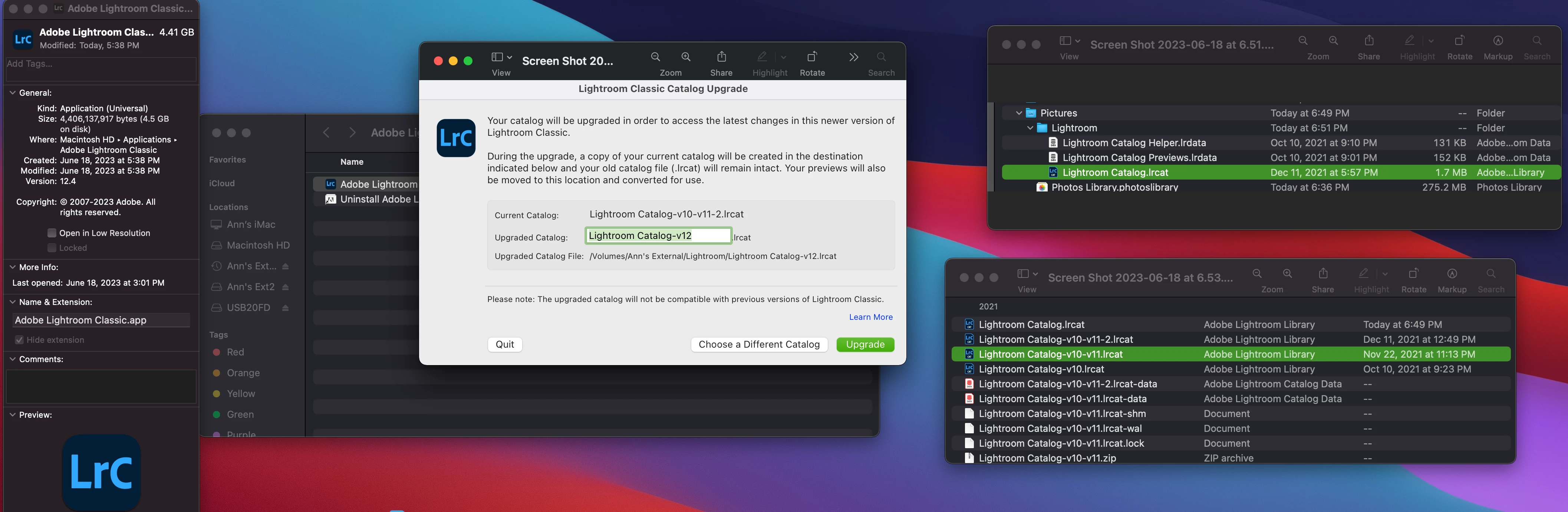
Task: Click Share icon in center Preview toolbar
Action: 721,57
